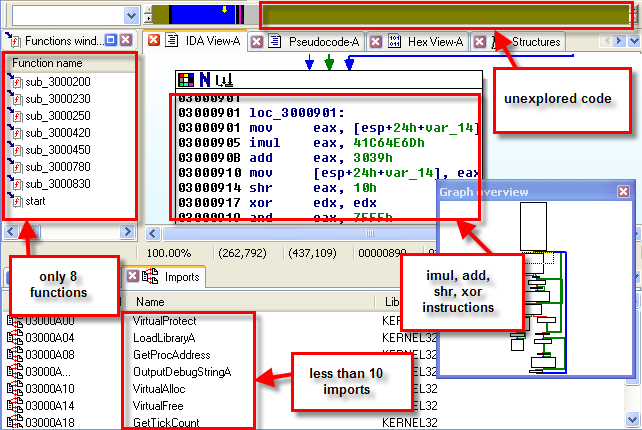Select the VirtualProtect import row
This screenshot has height=430, width=642.
point(166,322)
